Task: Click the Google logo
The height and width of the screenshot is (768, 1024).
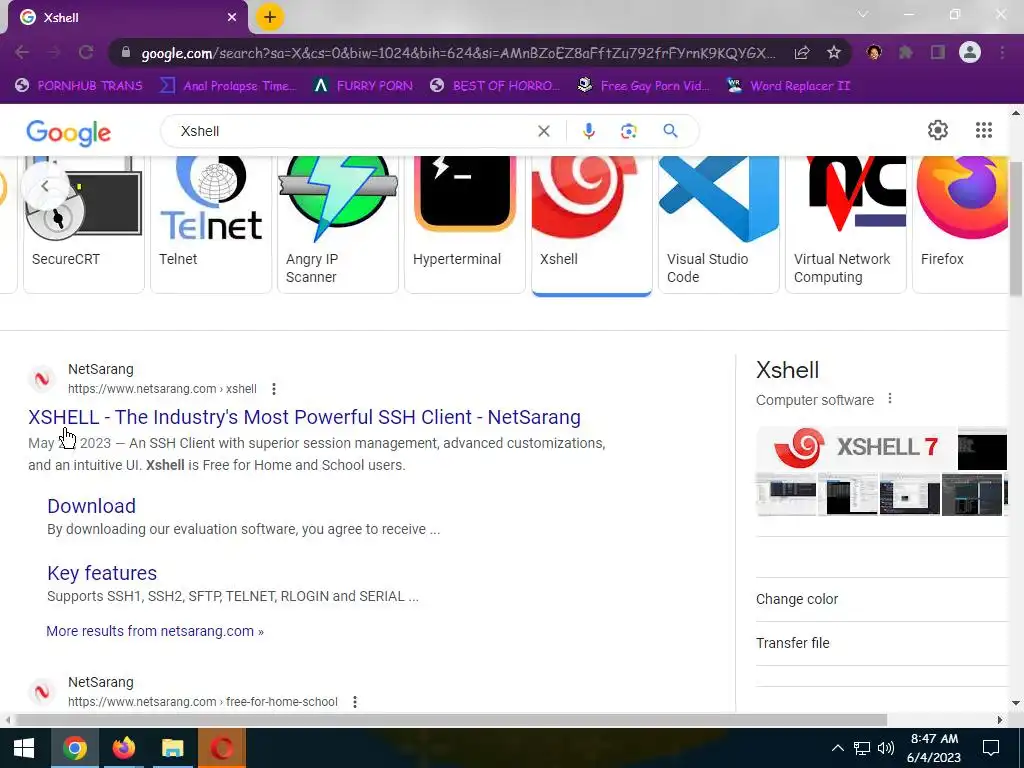Action: coord(69,133)
